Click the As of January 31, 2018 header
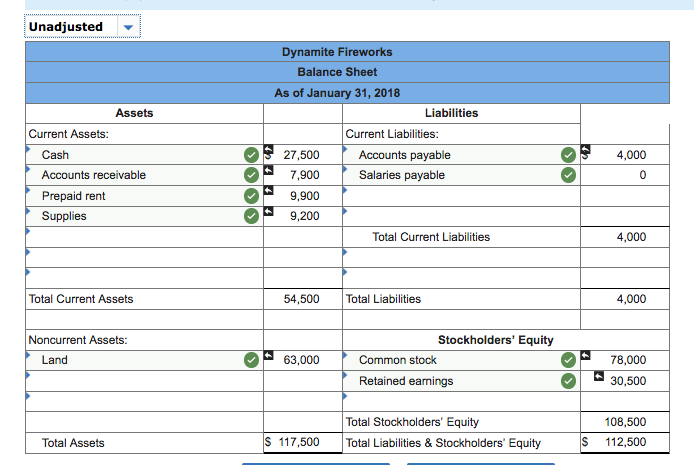Image resolution: width=694 pixels, height=465 pixels. (337, 93)
